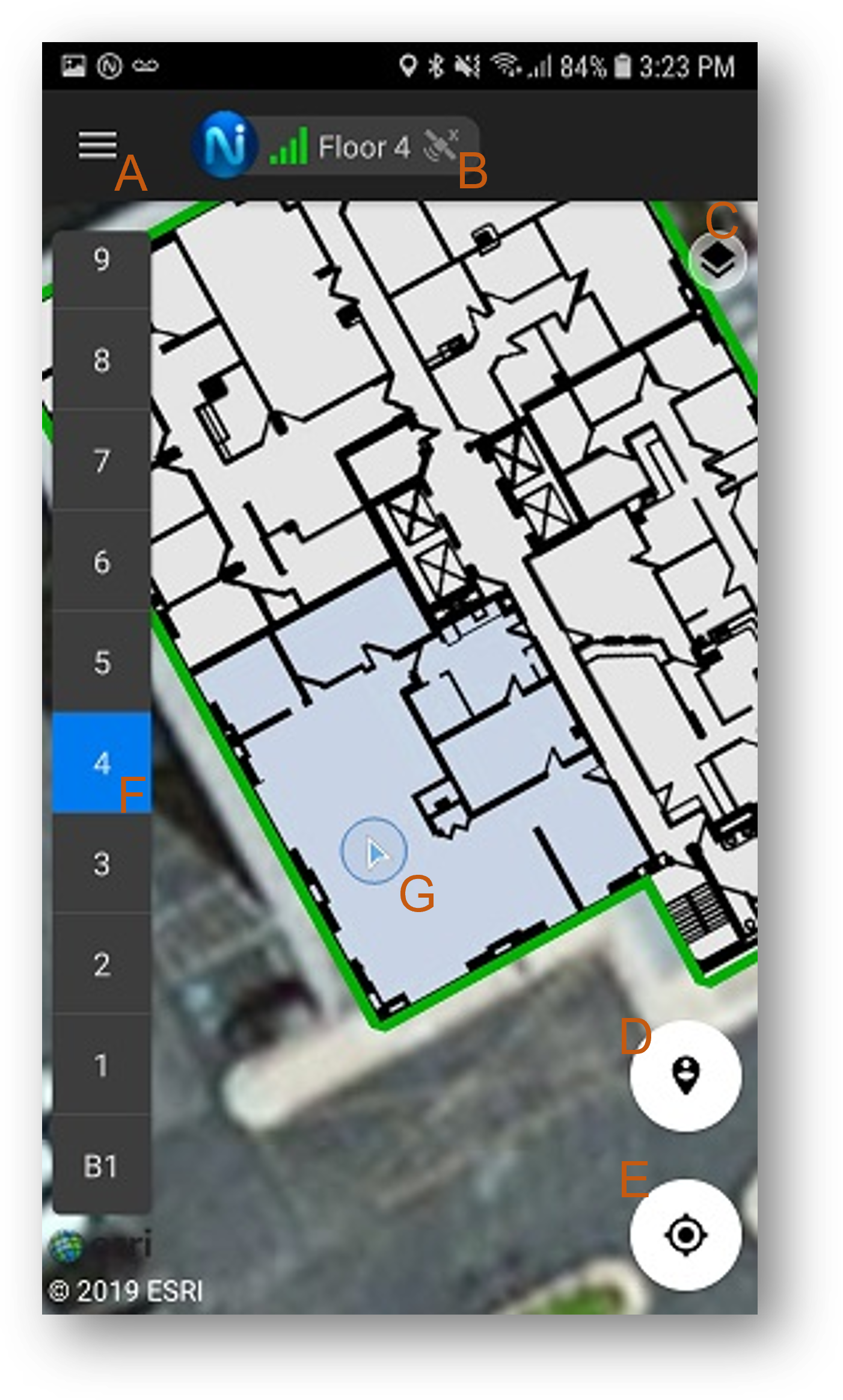This screenshot has width=843, height=1400.
Task: Switch to floor 6
Action: [102, 561]
